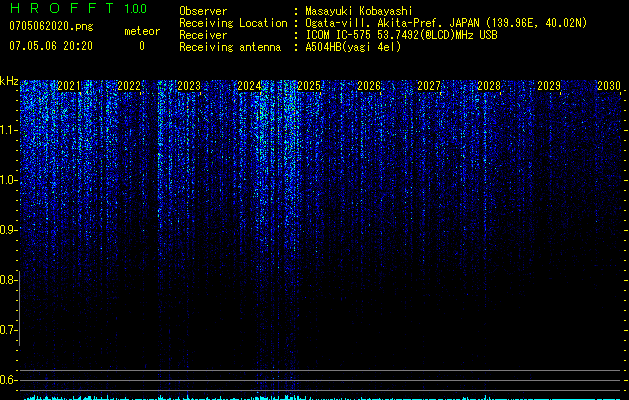Screen dimensions: 629x400
Task: Click the 2023 time marker
Action: pos(189,86)
